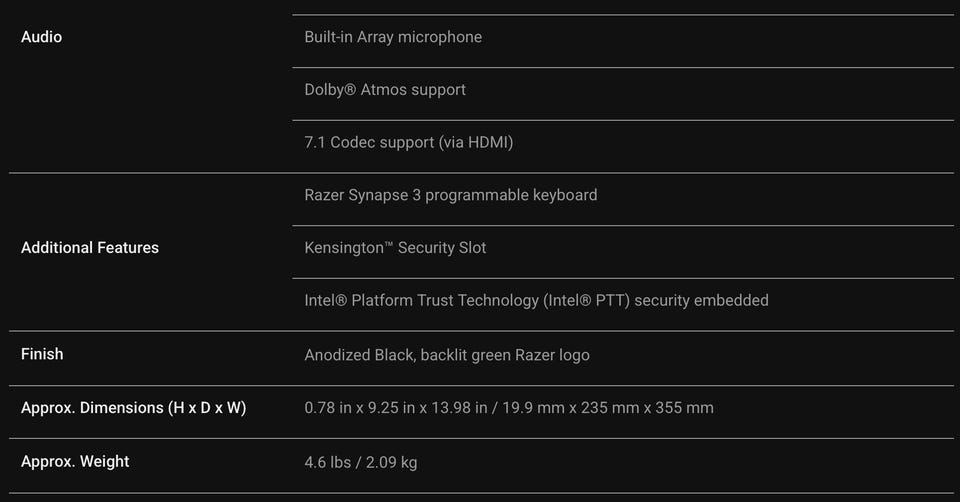Image resolution: width=960 pixels, height=502 pixels.
Task: Select Razer Synapse 3 programmable keyboard entry
Action: click(451, 195)
